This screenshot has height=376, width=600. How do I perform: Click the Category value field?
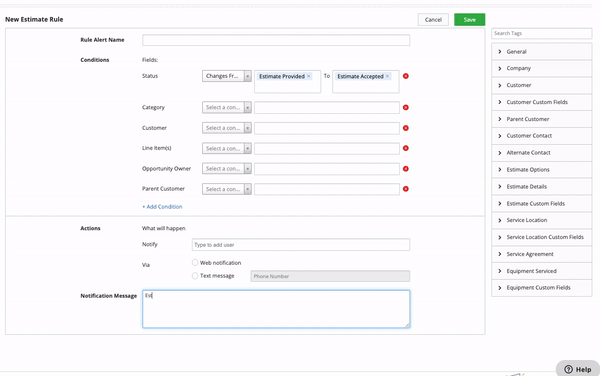(x=327, y=107)
